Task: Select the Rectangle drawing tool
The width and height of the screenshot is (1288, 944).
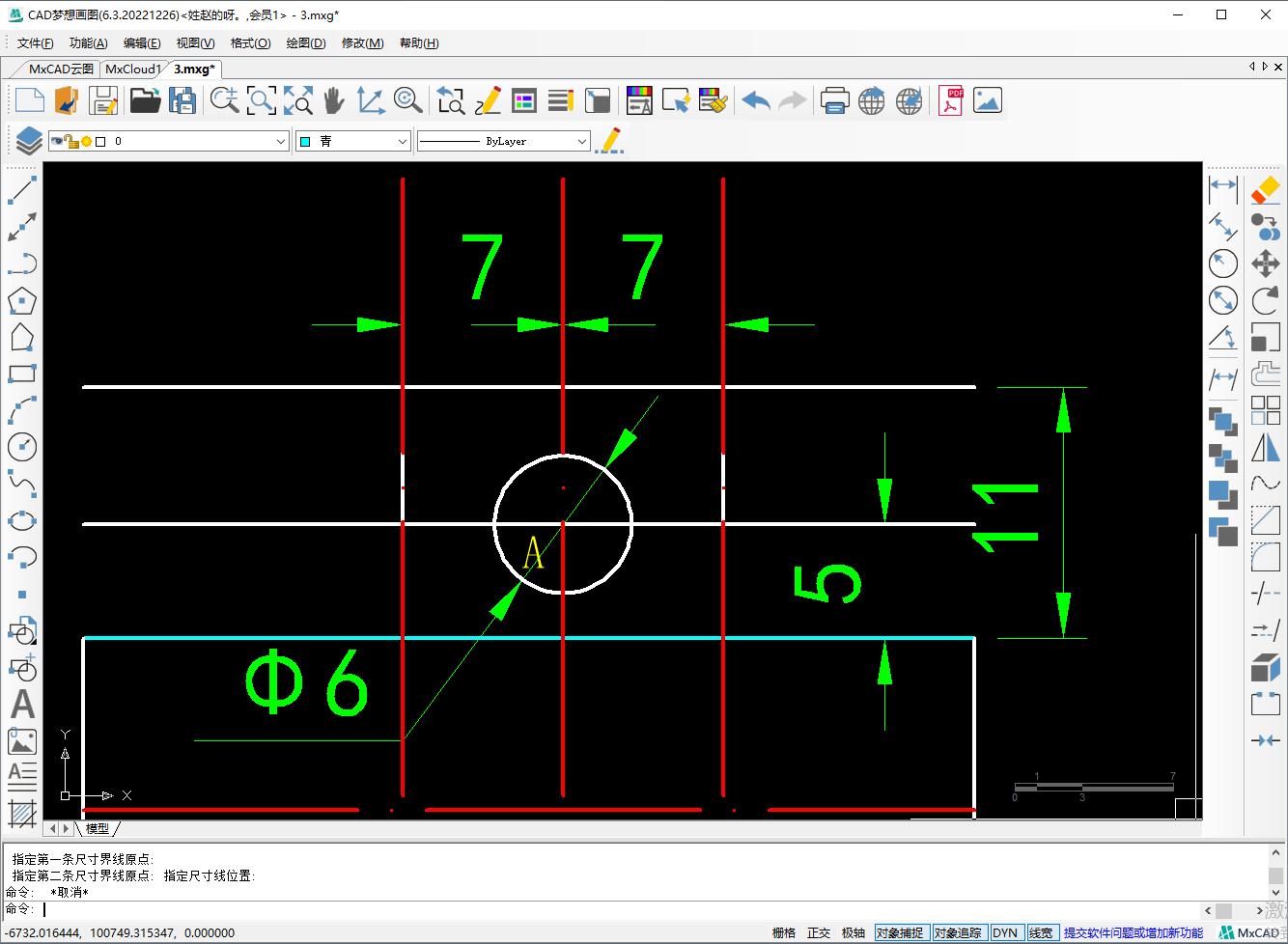Action: [23, 374]
